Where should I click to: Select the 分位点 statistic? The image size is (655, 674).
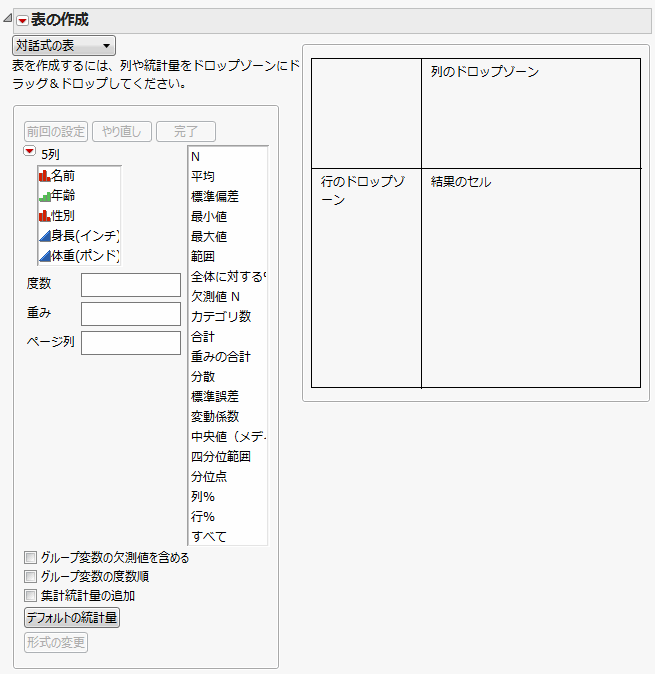pyautogui.click(x=228, y=477)
